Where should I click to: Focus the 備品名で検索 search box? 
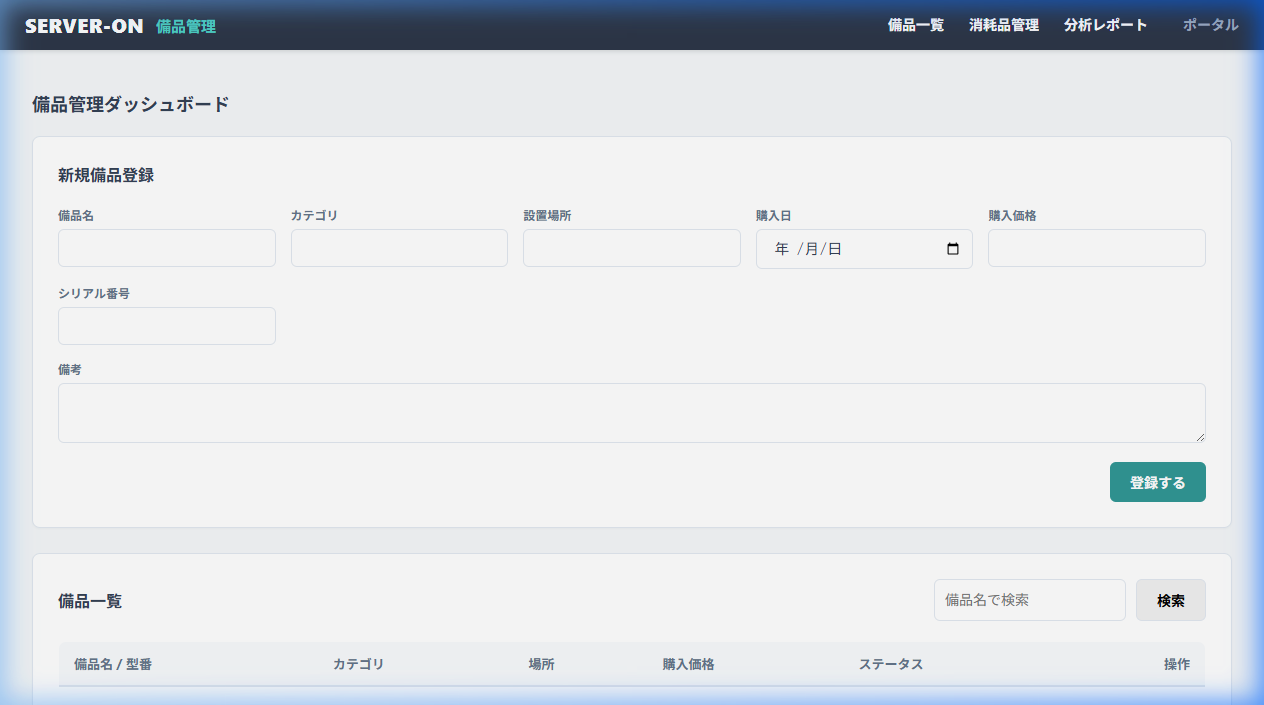click(x=1029, y=600)
